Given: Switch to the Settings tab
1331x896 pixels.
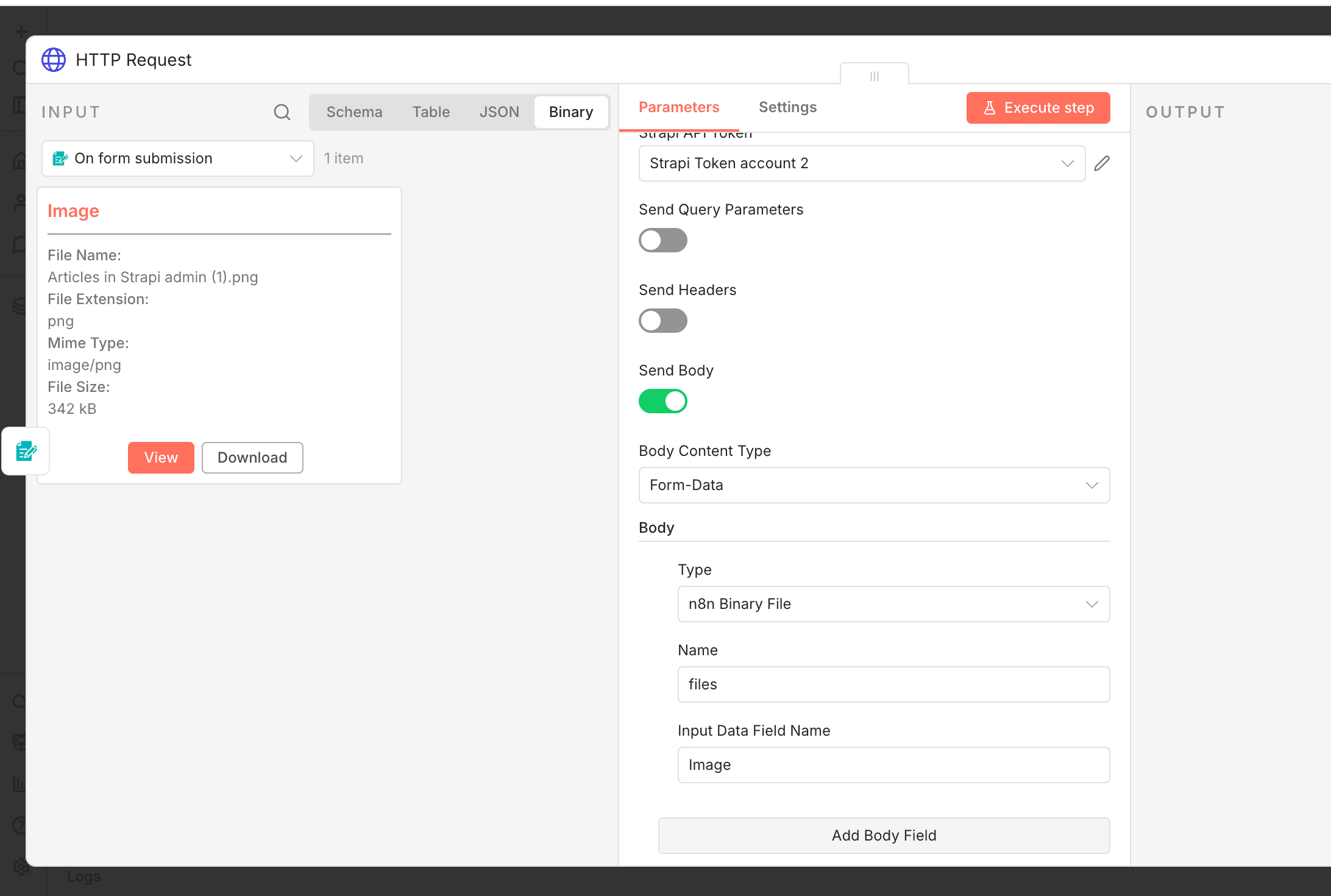Looking at the screenshot, I should 787,107.
